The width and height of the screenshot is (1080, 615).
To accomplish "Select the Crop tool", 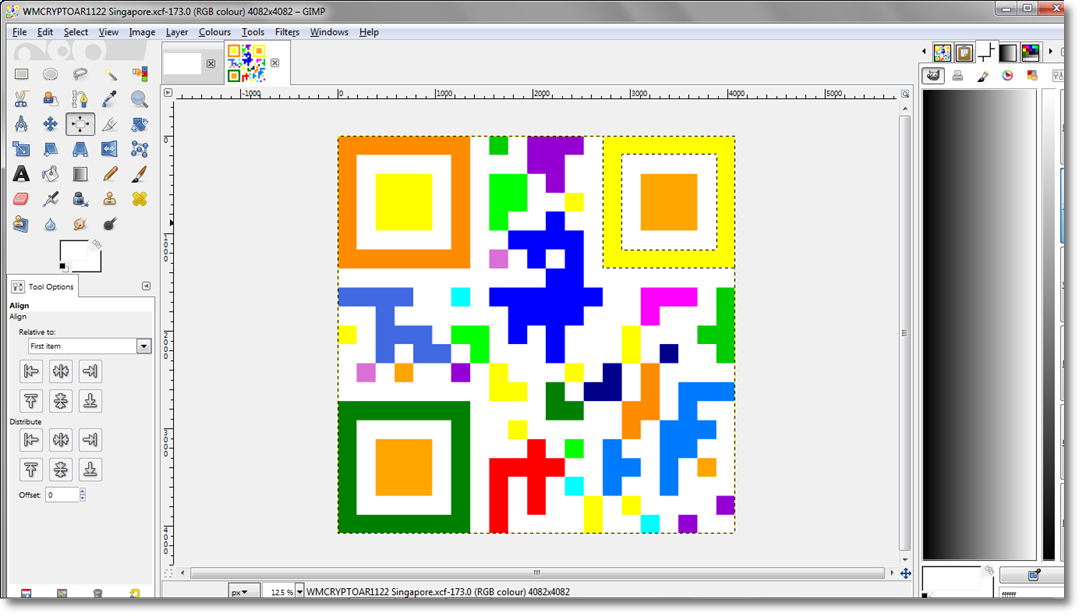I will point(110,124).
